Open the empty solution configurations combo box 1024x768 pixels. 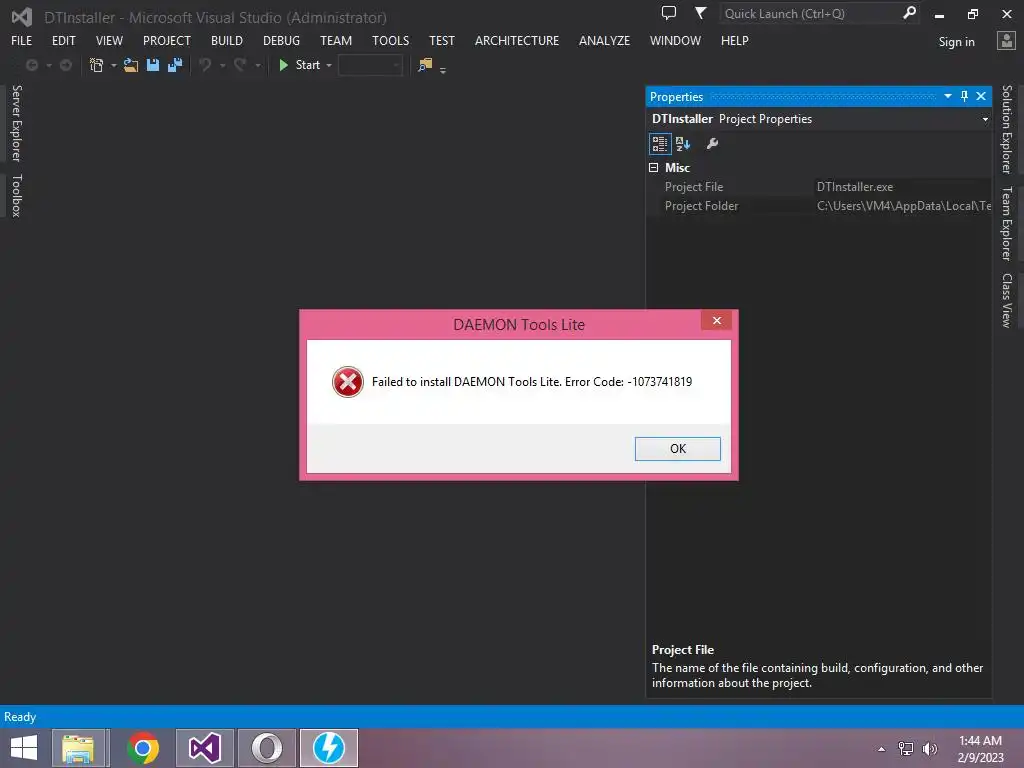point(370,65)
